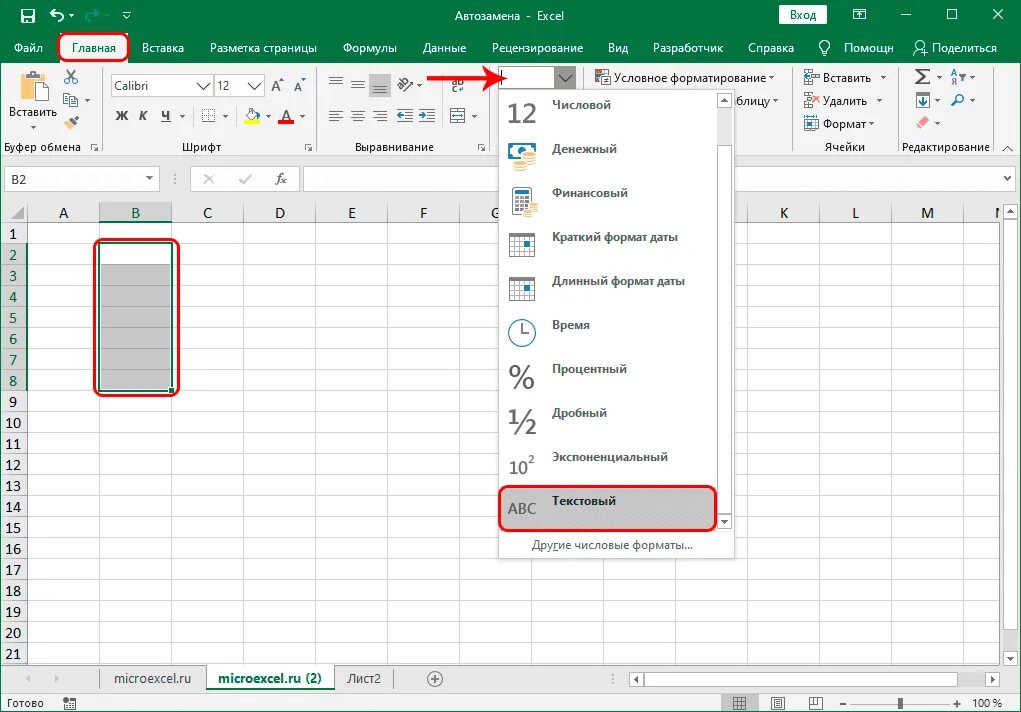Click the Merge cells icon

(x=458, y=116)
